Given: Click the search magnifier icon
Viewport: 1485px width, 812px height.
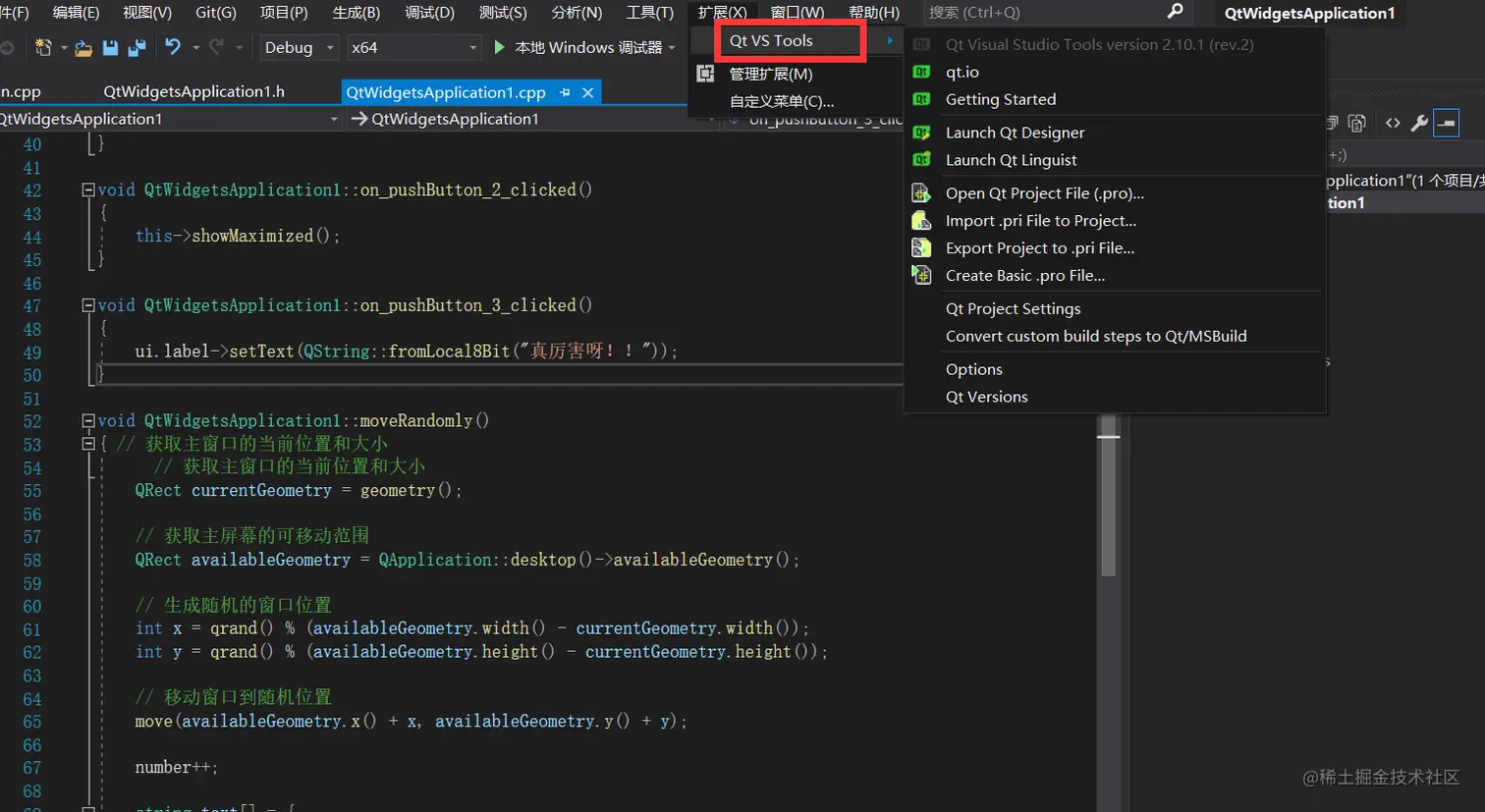Looking at the screenshot, I should (x=1175, y=12).
